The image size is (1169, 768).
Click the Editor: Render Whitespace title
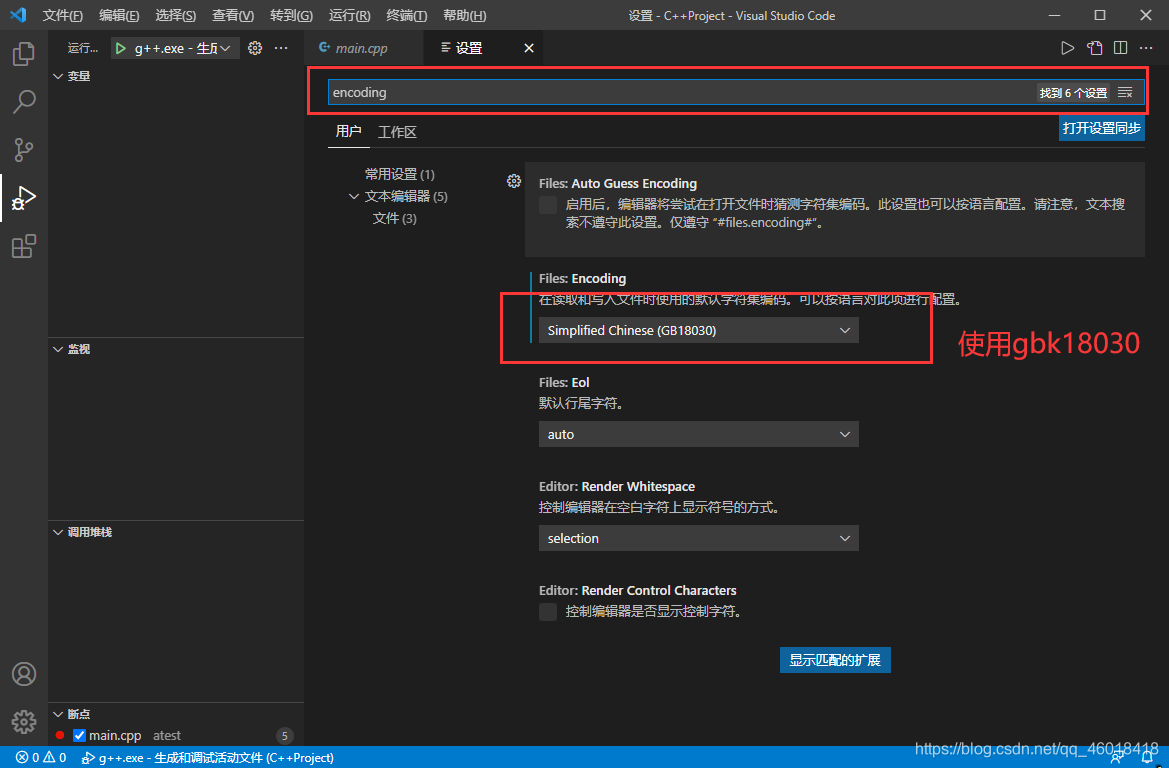click(x=617, y=486)
